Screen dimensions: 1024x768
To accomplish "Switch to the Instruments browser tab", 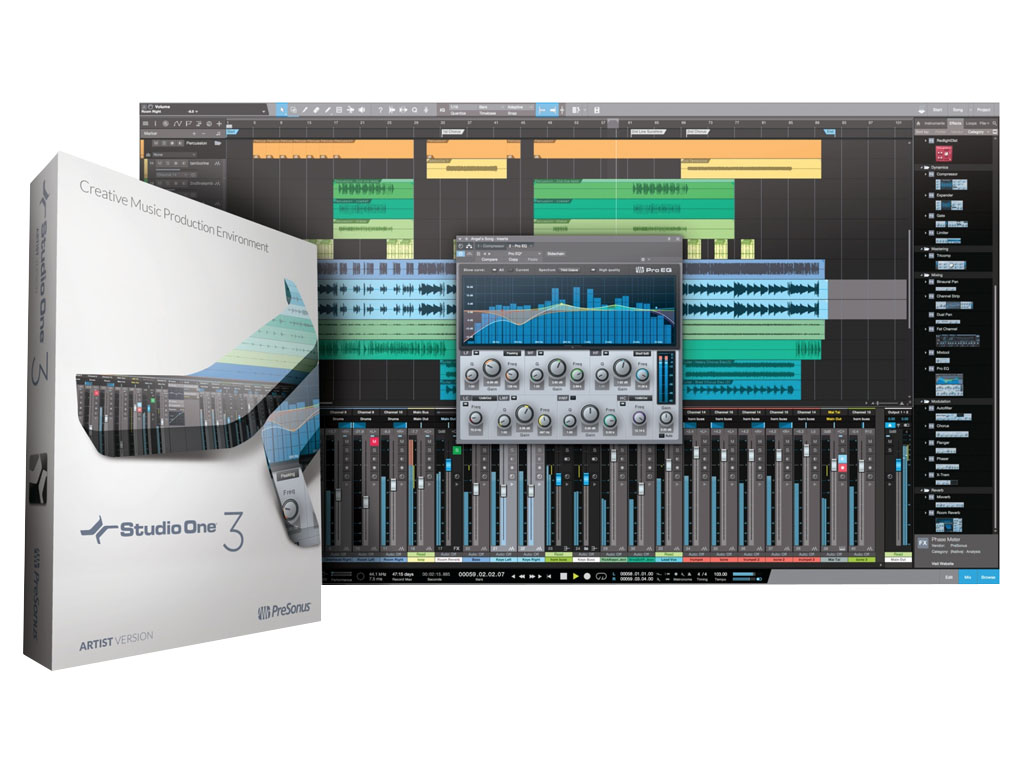I will click(936, 122).
